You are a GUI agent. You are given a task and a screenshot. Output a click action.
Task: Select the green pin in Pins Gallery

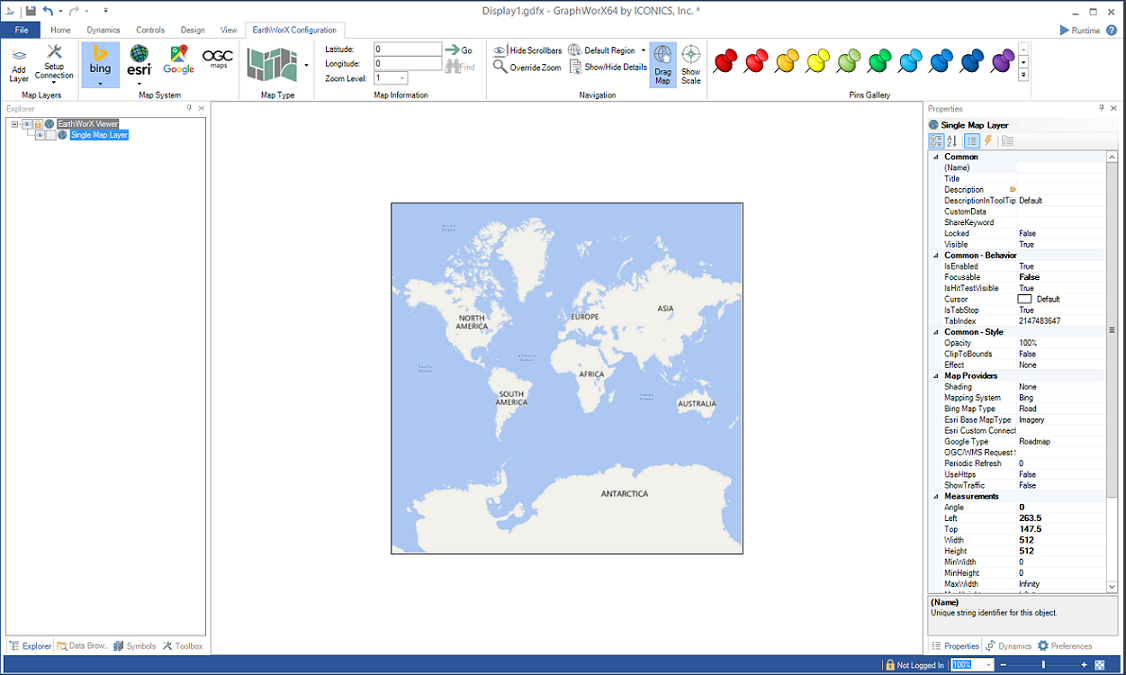[x=879, y=61]
